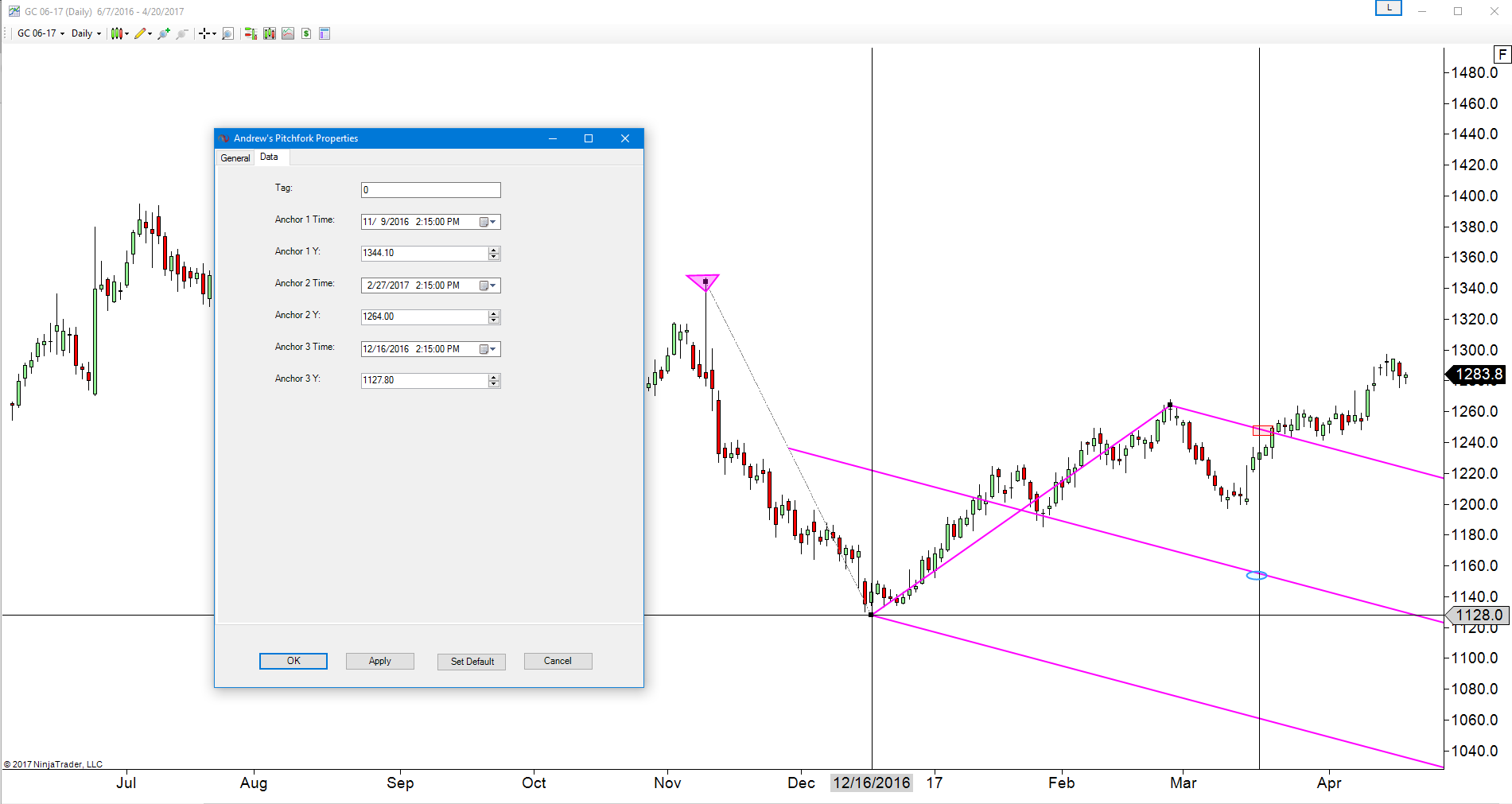Close the Andrew's Pitchfork Properties dialog
Screen dimensions: 1512x804
(625, 138)
